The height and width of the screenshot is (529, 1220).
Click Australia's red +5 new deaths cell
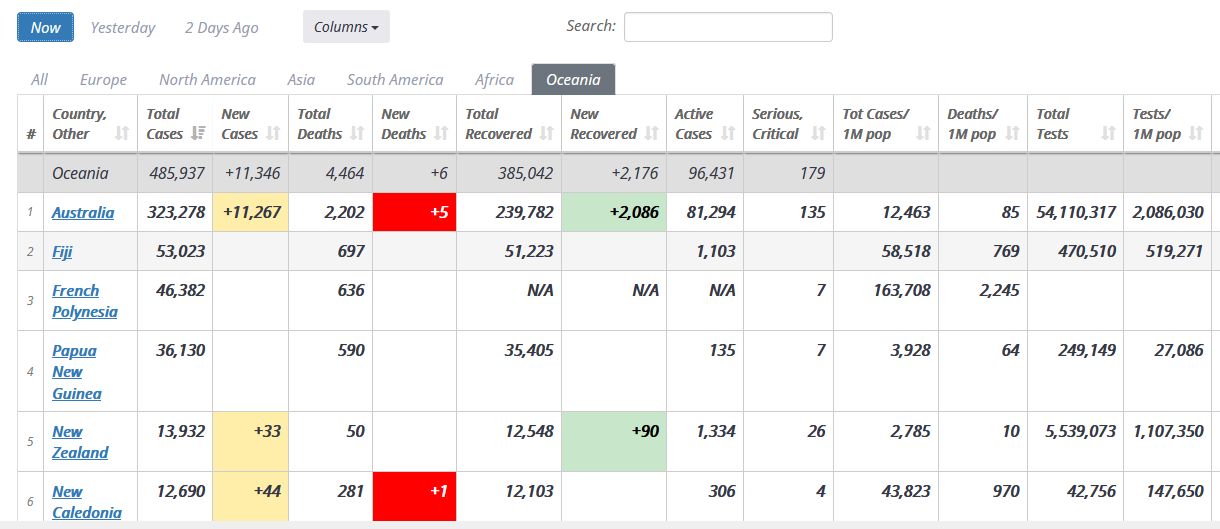(414, 212)
